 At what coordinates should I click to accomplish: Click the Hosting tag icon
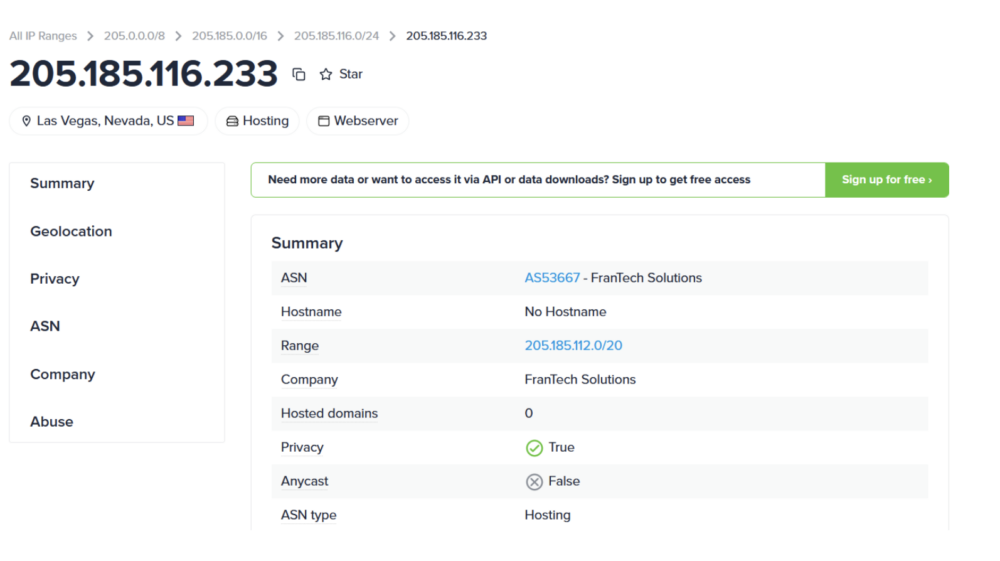tap(232, 121)
